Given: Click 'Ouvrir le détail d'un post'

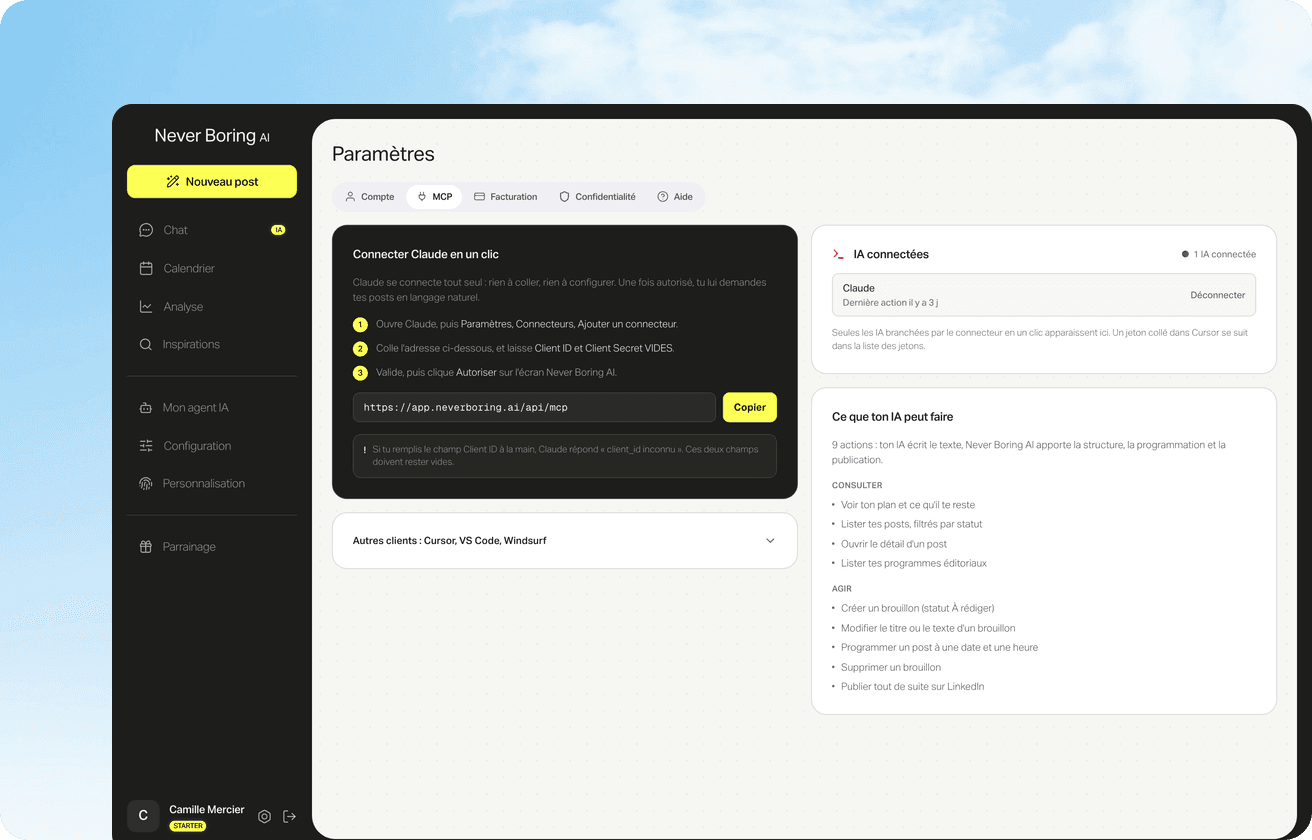Looking at the screenshot, I should point(894,544).
